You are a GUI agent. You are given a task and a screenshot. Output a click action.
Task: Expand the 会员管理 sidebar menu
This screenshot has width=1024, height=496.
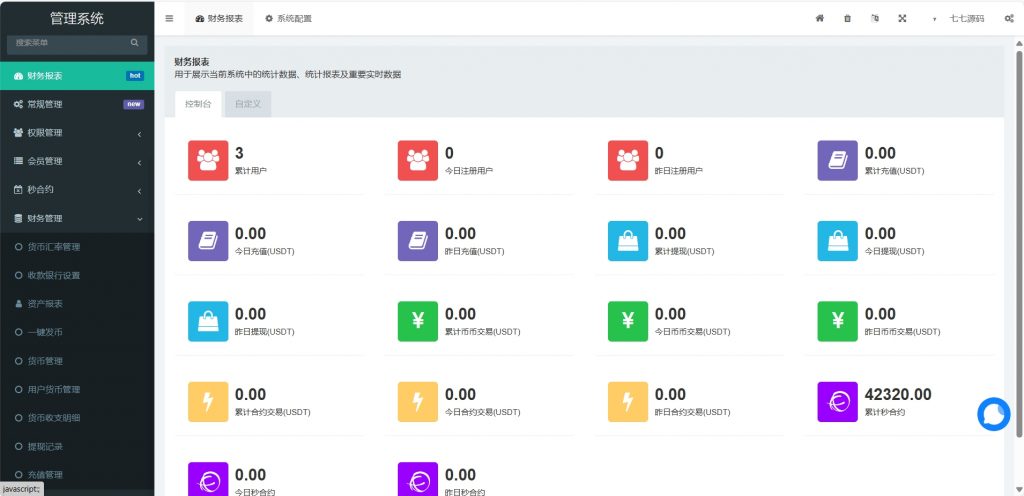click(77, 161)
